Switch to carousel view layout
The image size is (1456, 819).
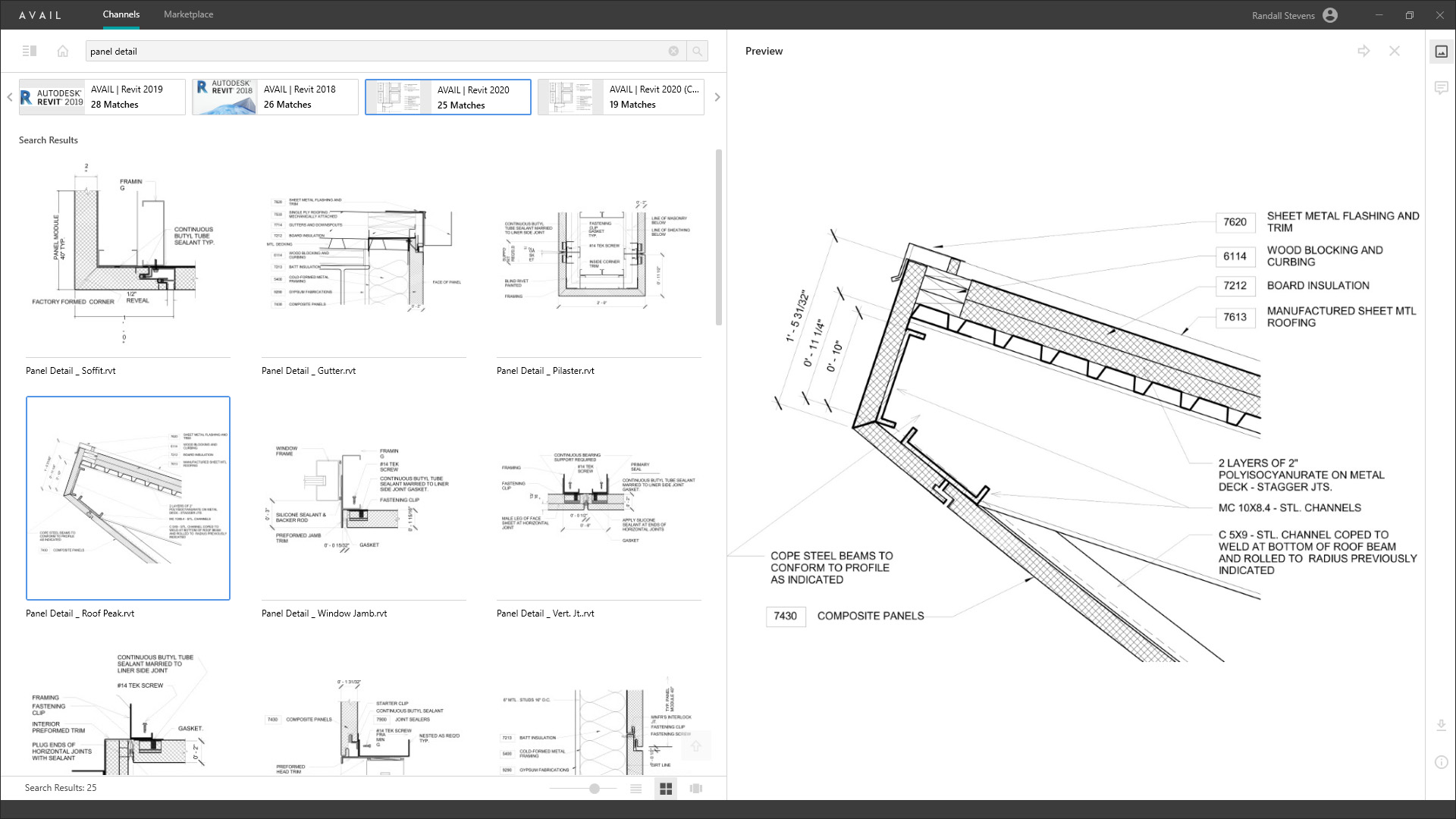pos(695,789)
